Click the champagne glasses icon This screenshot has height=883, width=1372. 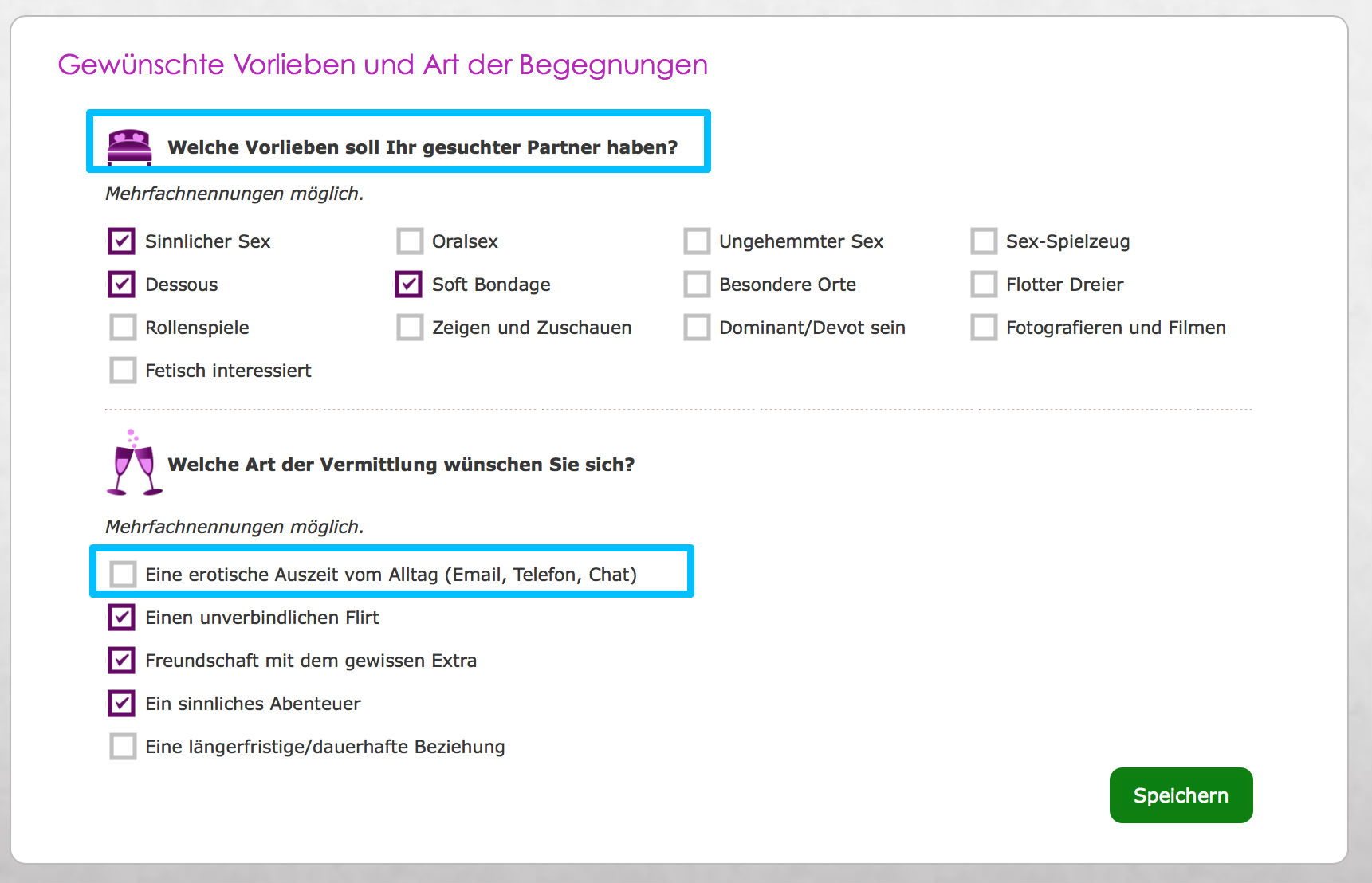(134, 464)
